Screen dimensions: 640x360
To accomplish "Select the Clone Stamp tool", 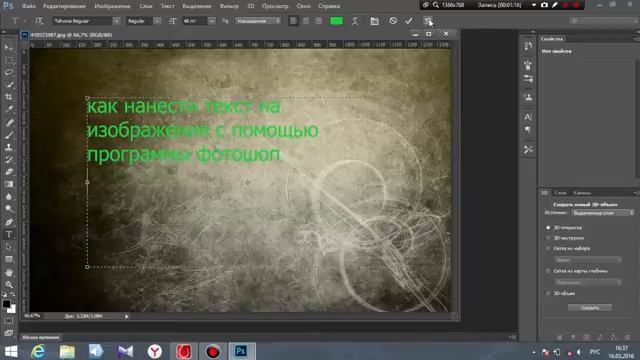I will point(9,147).
